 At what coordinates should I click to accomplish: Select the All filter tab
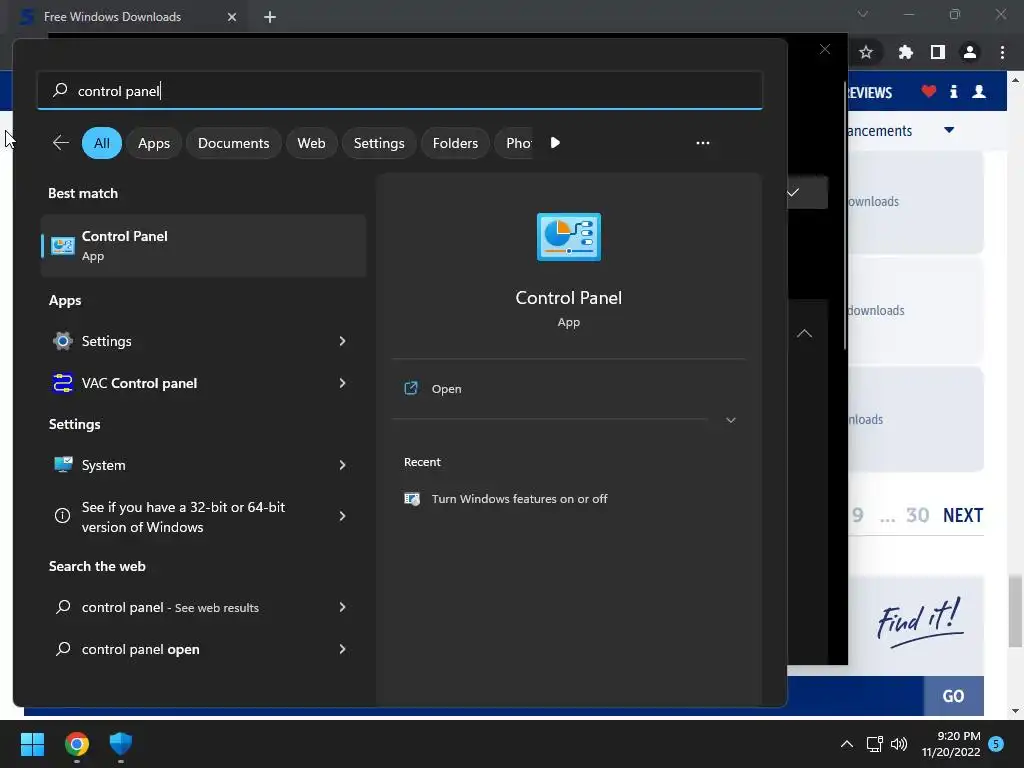pyautogui.click(x=102, y=143)
